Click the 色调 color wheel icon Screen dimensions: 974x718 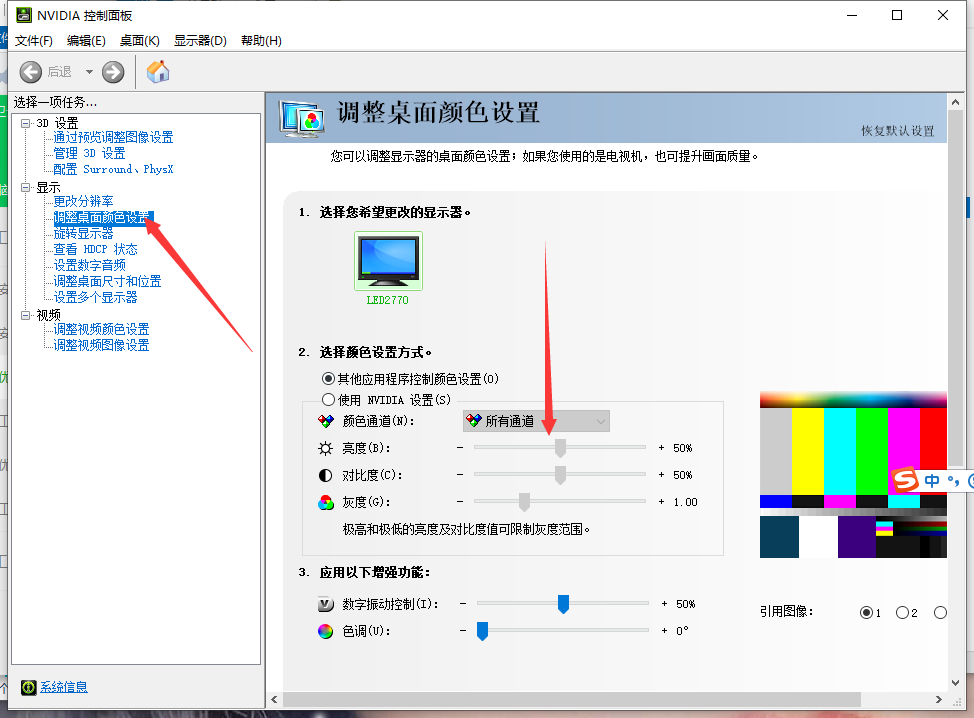[325, 630]
